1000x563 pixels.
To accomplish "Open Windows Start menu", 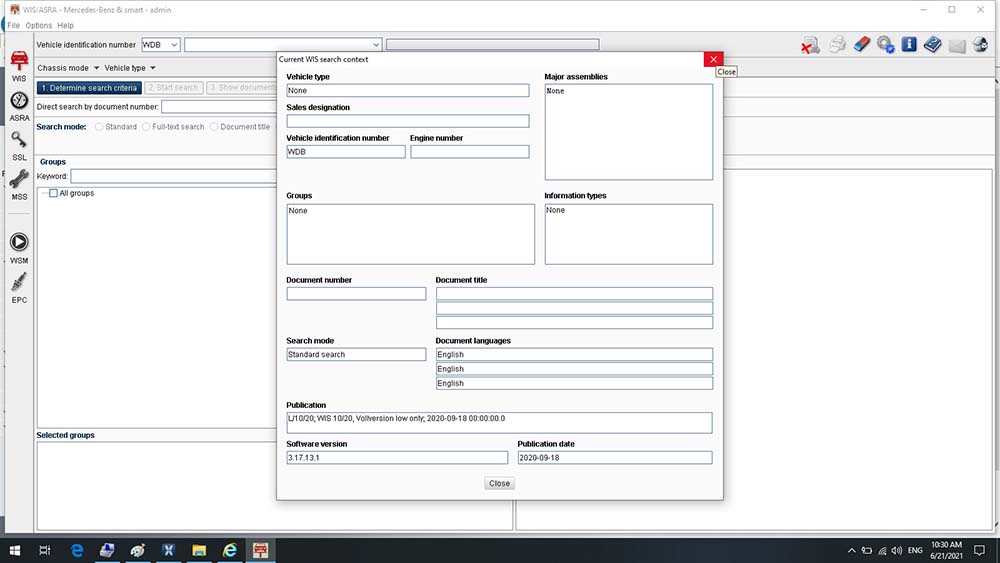I will (15, 550).
